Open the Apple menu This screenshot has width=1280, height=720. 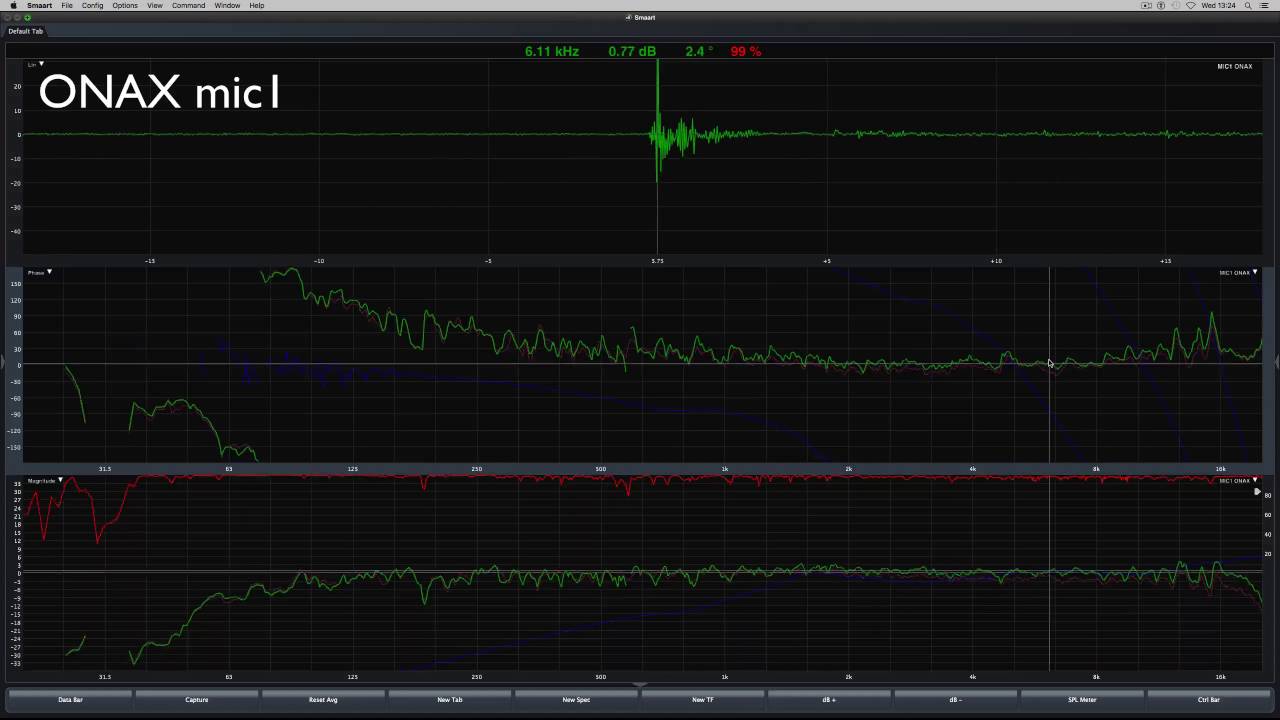[x=13, y=5]
